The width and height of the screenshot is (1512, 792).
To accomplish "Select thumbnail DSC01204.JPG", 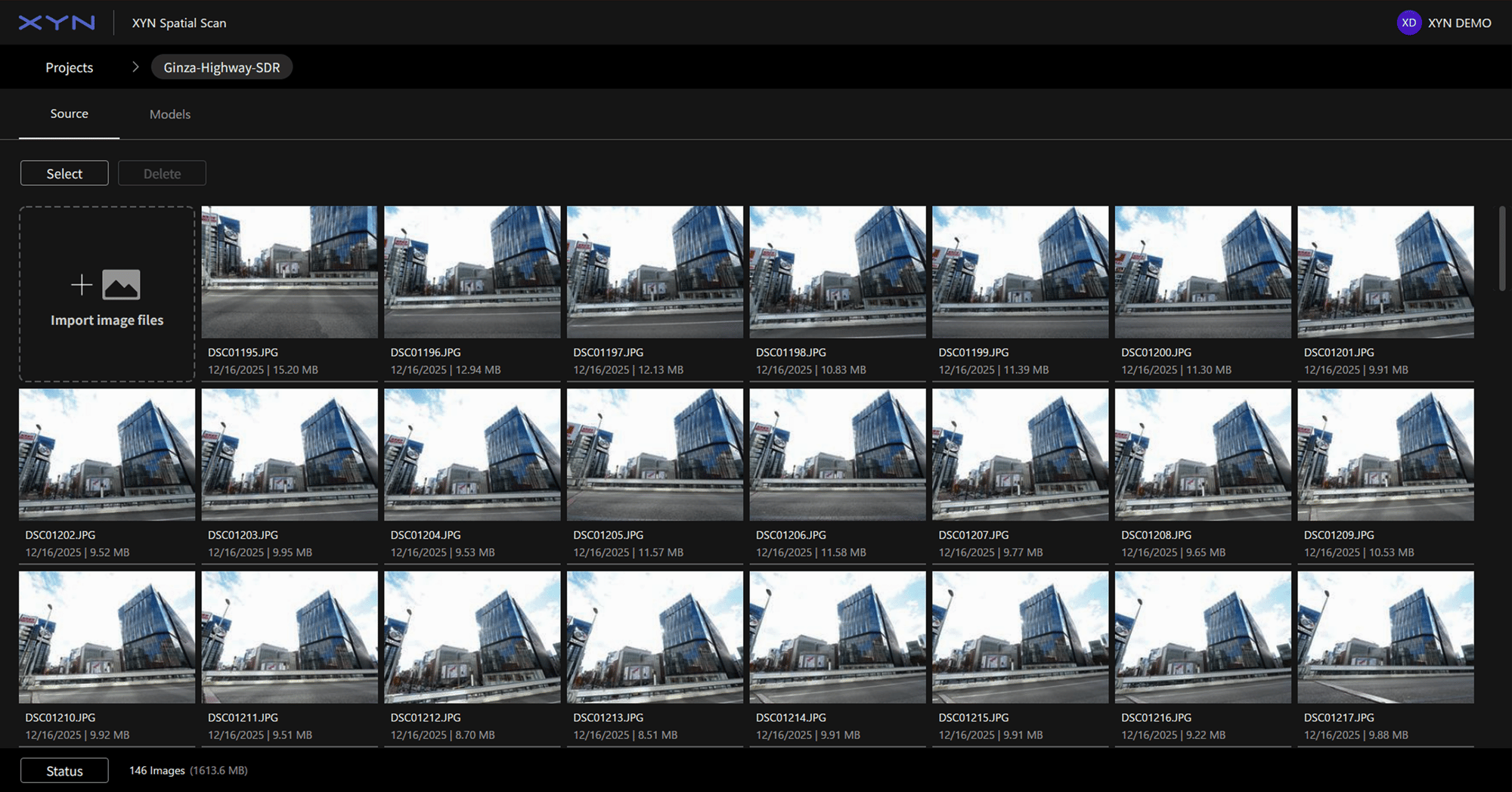I will (472, 454).
